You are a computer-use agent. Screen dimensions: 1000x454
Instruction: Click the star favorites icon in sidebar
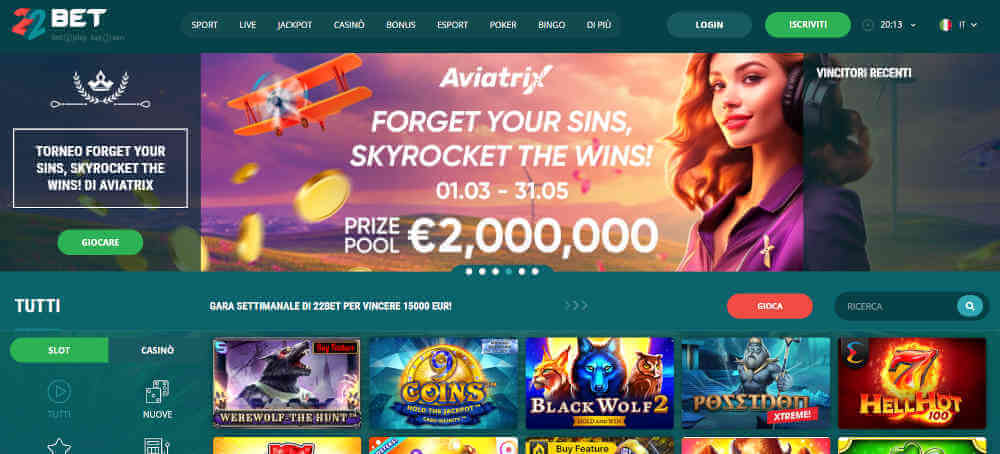(59, 446)
